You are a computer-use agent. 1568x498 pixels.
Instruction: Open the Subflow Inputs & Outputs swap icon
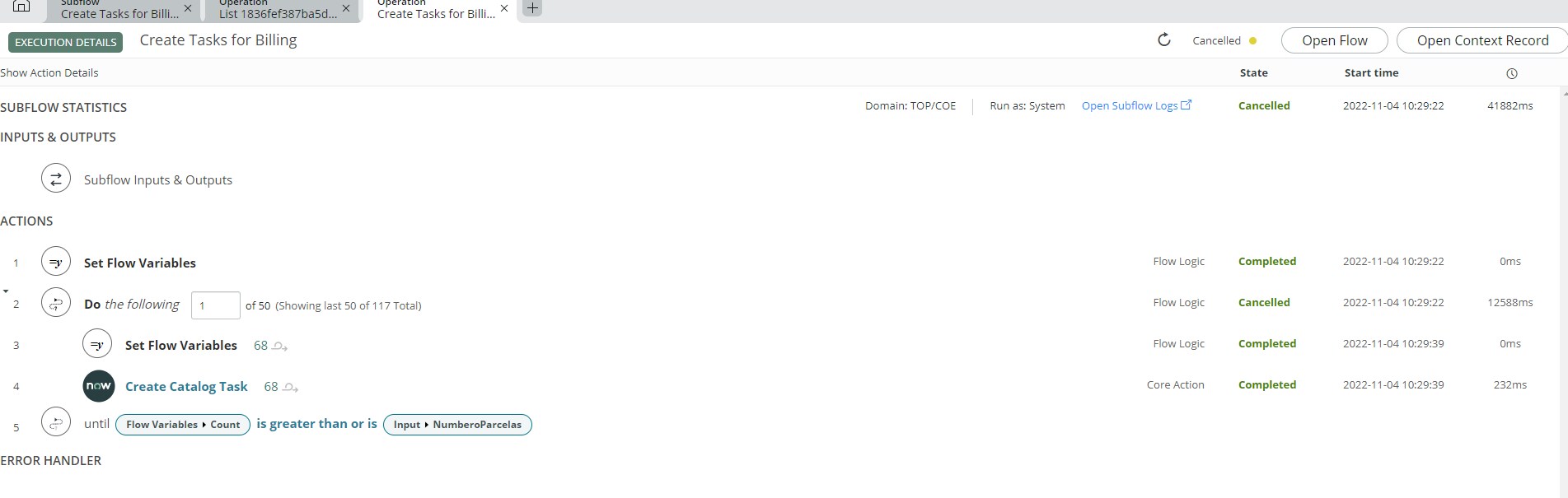(56, 179)
